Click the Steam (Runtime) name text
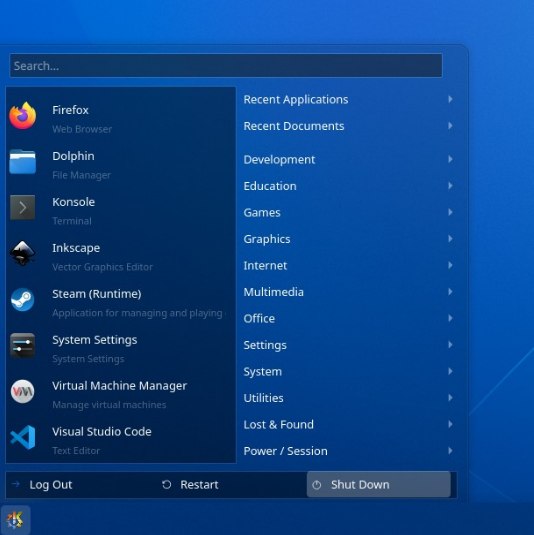 [97, 294]
